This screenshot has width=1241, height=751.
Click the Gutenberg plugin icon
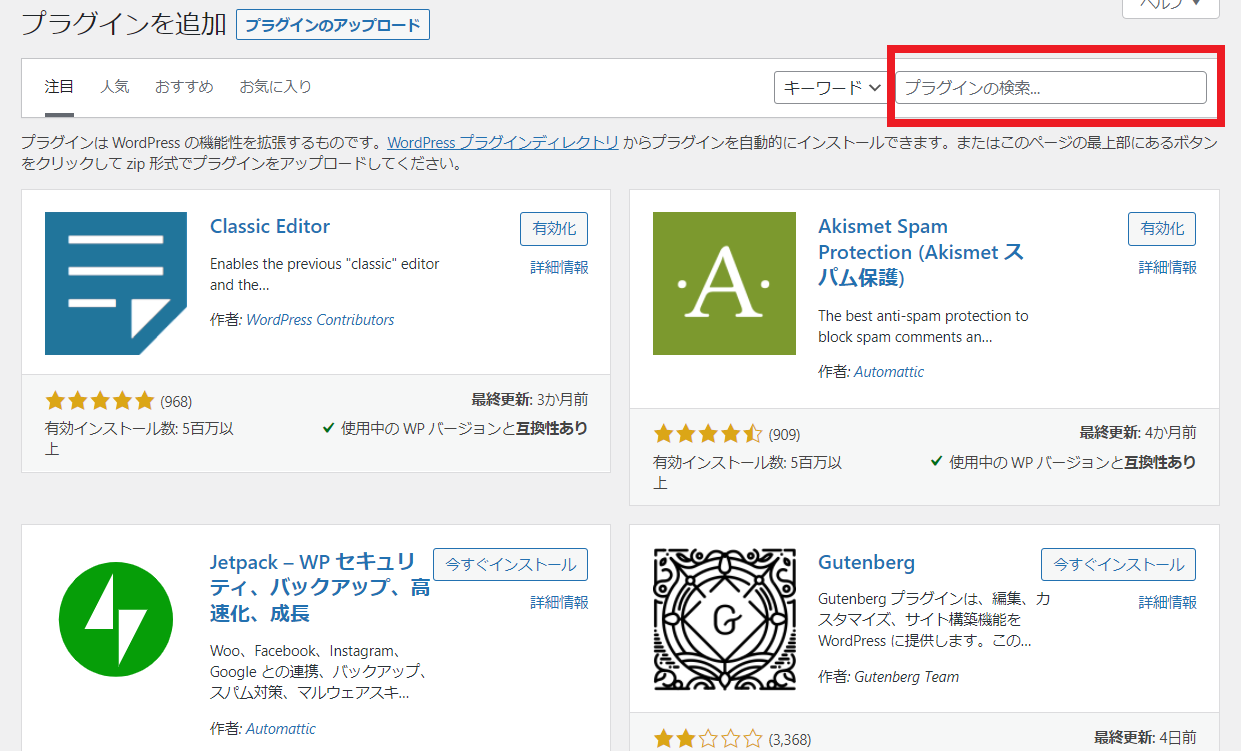(724, 620)
